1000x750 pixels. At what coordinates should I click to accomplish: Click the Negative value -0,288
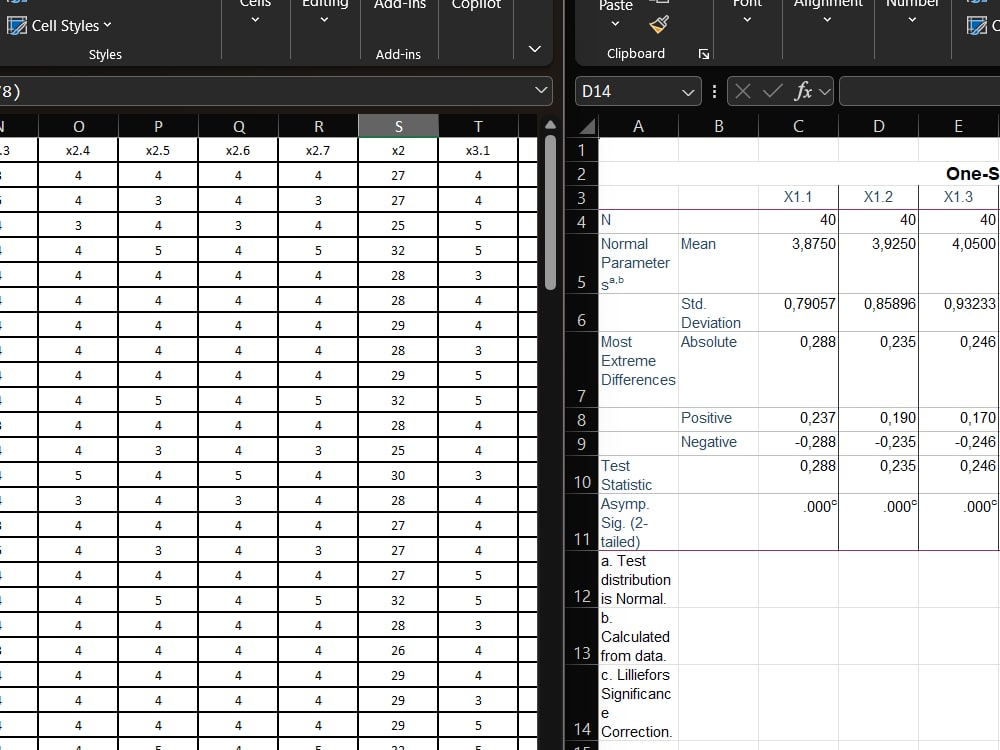coord(798,443)
